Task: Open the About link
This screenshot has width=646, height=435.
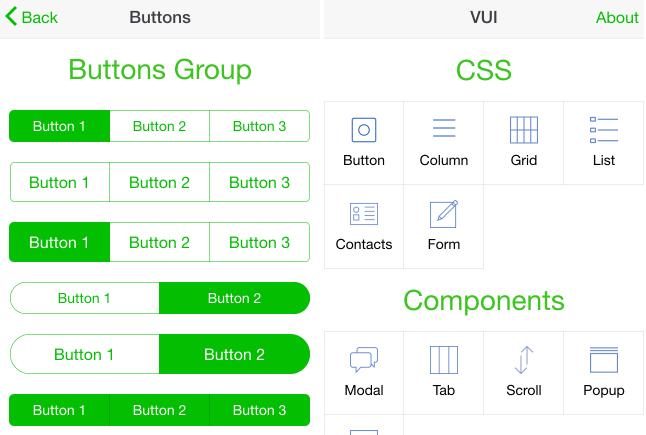Action: click(617, 18)
